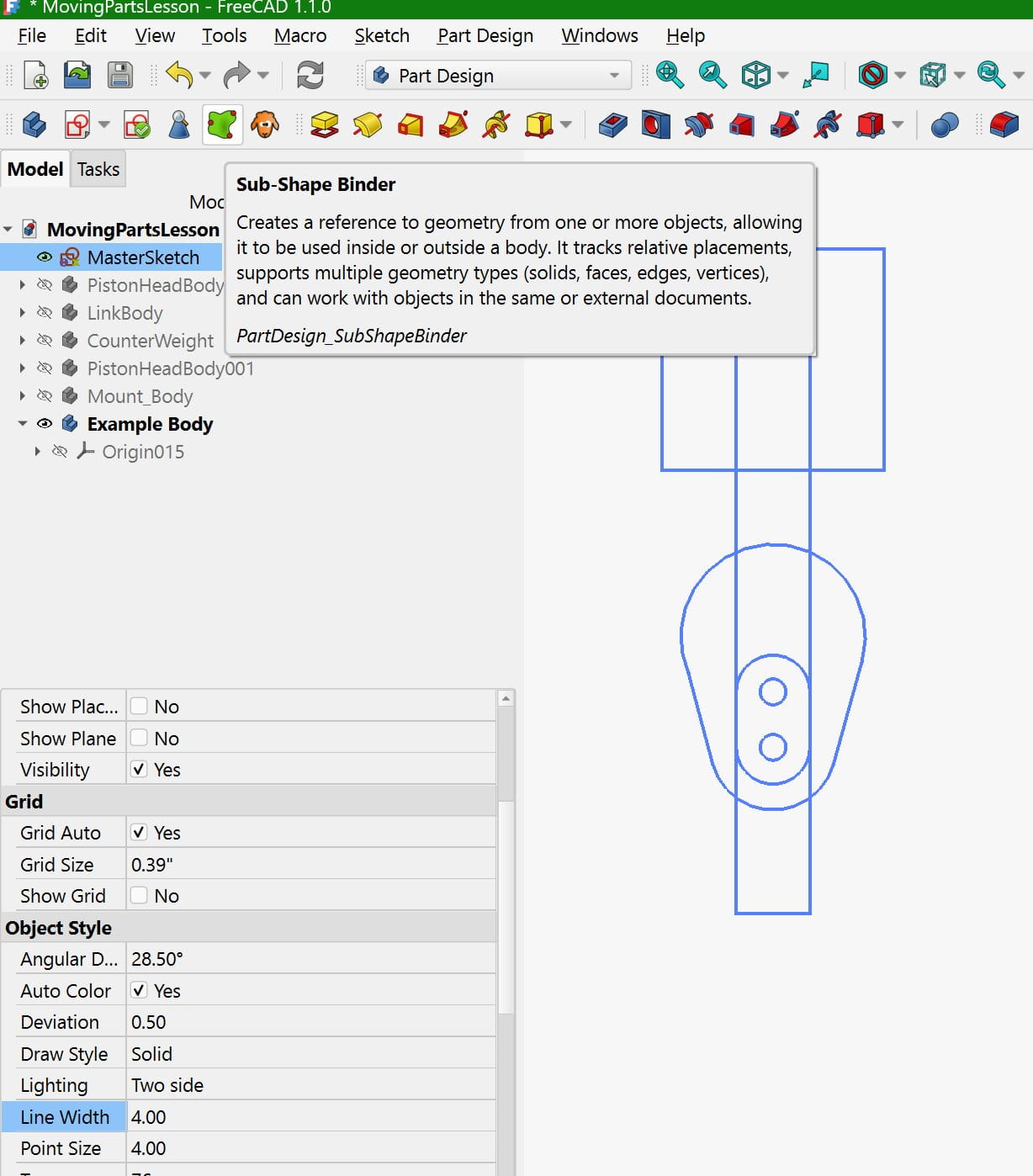Screen dimensions: 1033x1176
Task: Toggle the Show Plane checkbox
Action: [x=139, y=738]
